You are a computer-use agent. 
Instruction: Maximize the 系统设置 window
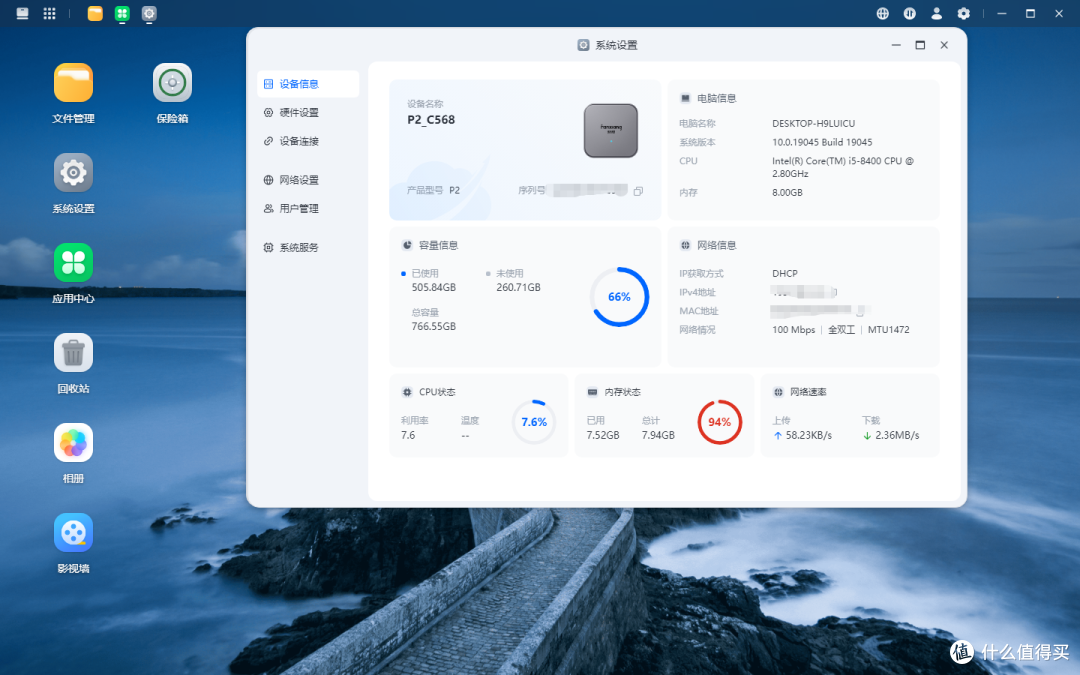(x=920, y=45)
